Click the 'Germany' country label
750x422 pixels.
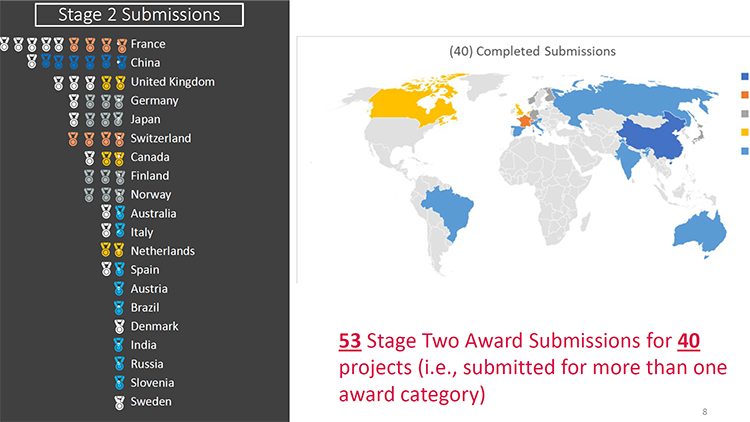[154, 101]
